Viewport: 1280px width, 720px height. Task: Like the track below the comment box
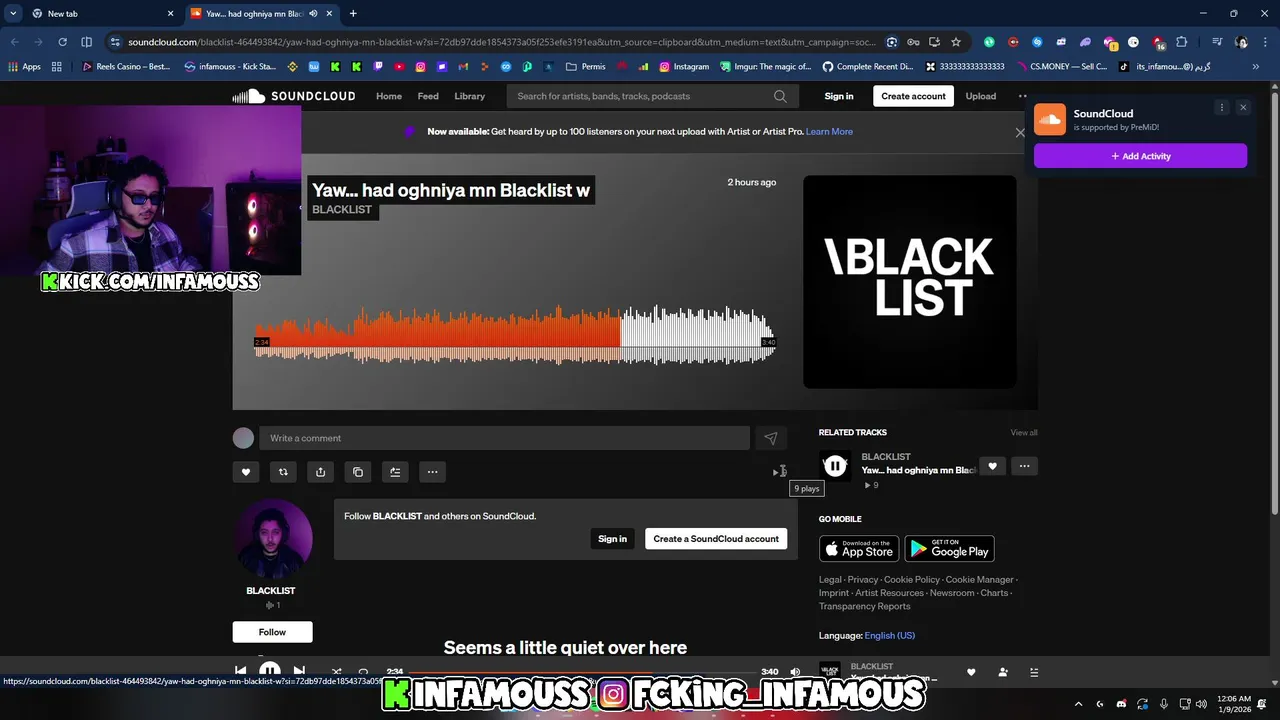click(x=246, y=472)
